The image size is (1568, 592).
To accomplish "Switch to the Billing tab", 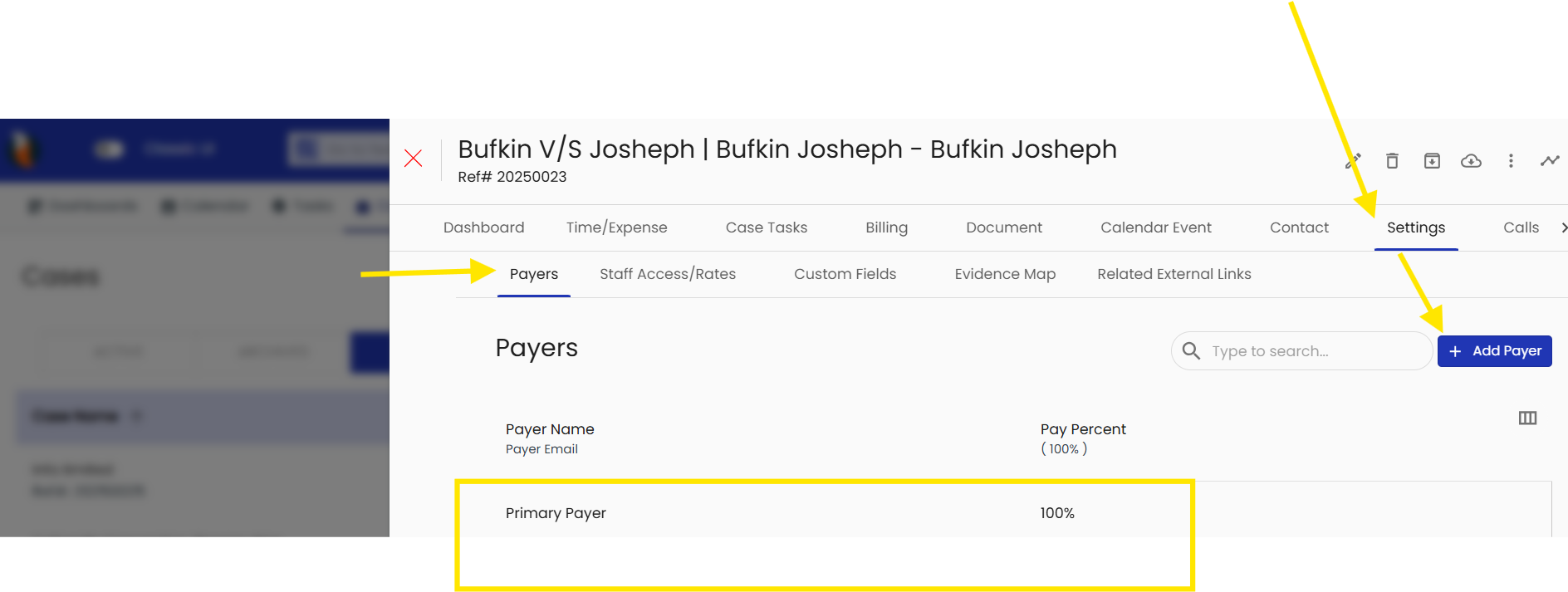I will (x=886, y=228).
